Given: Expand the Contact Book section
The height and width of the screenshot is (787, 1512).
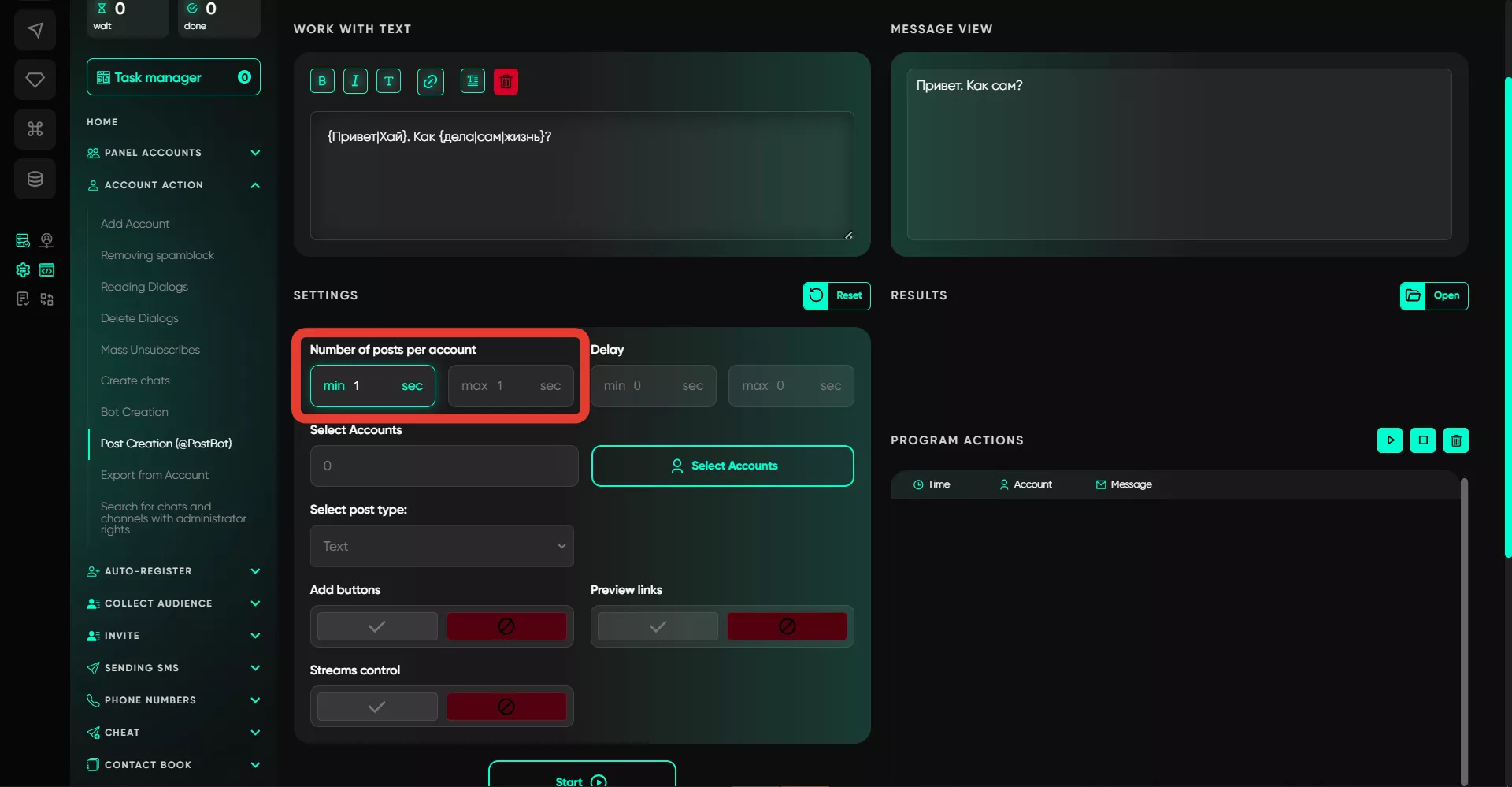Looking at the screenshot, I should point(173,765).
